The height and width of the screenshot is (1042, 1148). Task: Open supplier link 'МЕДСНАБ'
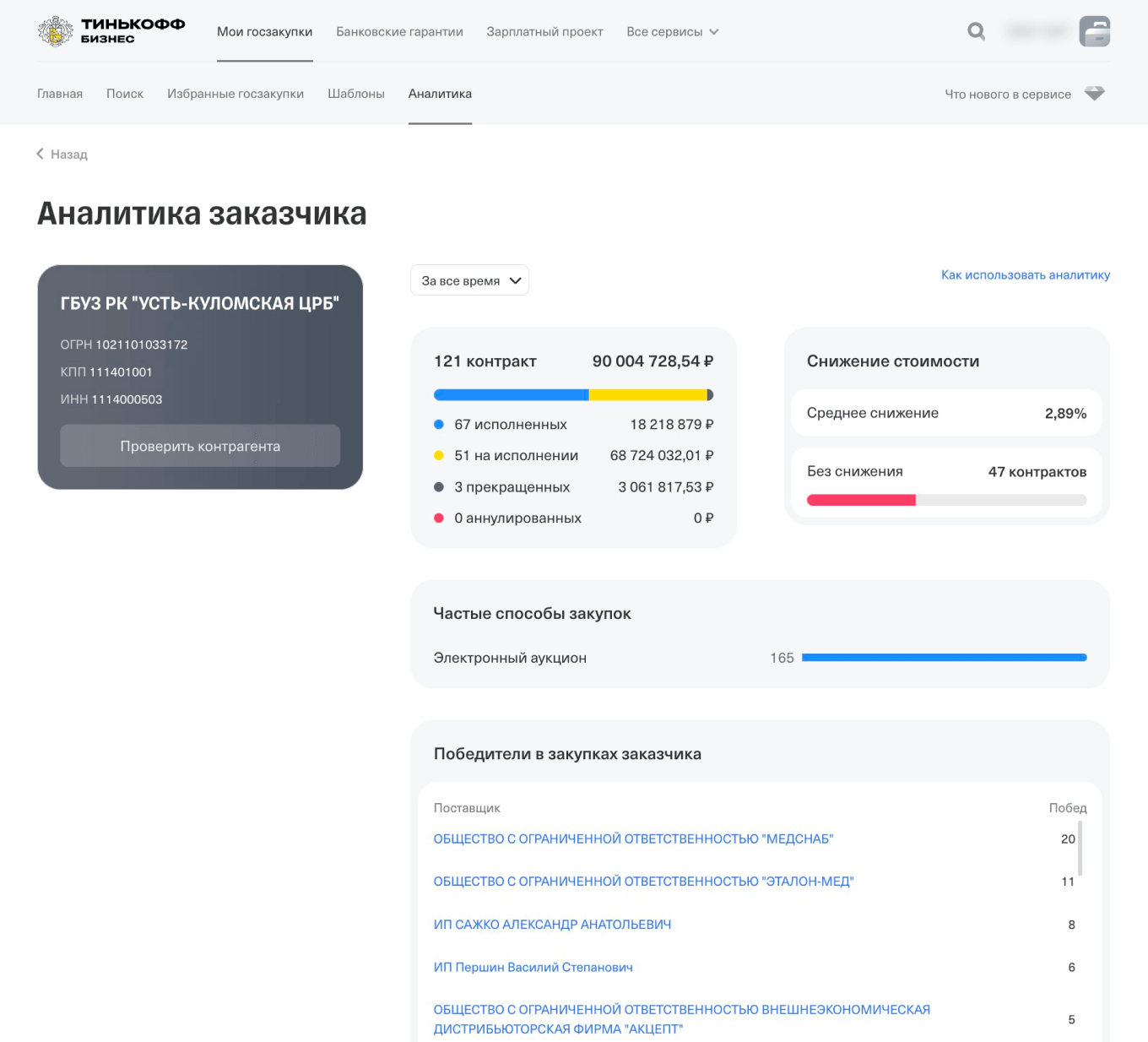click(633, 838)
